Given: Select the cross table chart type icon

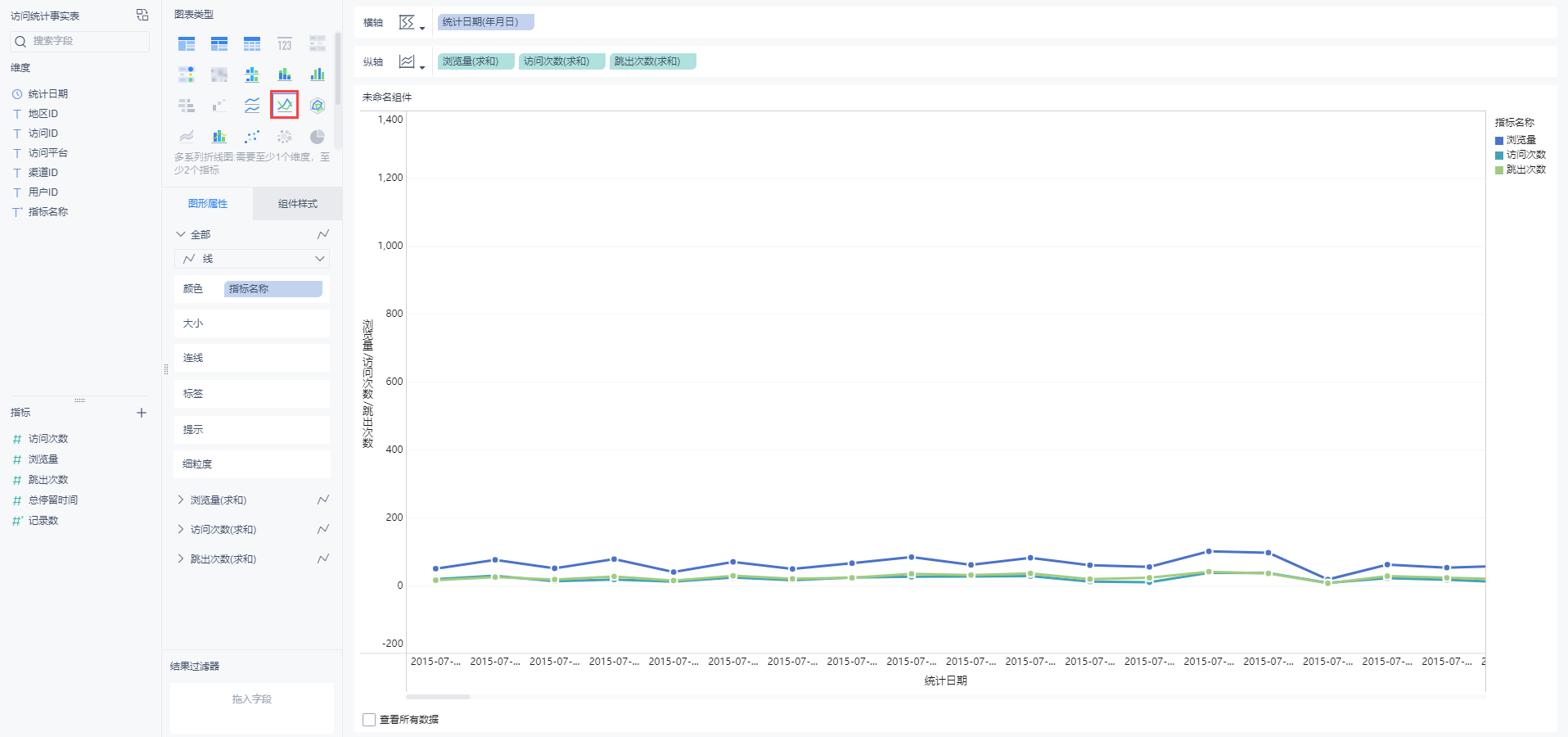Looking at the screenshot, I should pos(219,43).
